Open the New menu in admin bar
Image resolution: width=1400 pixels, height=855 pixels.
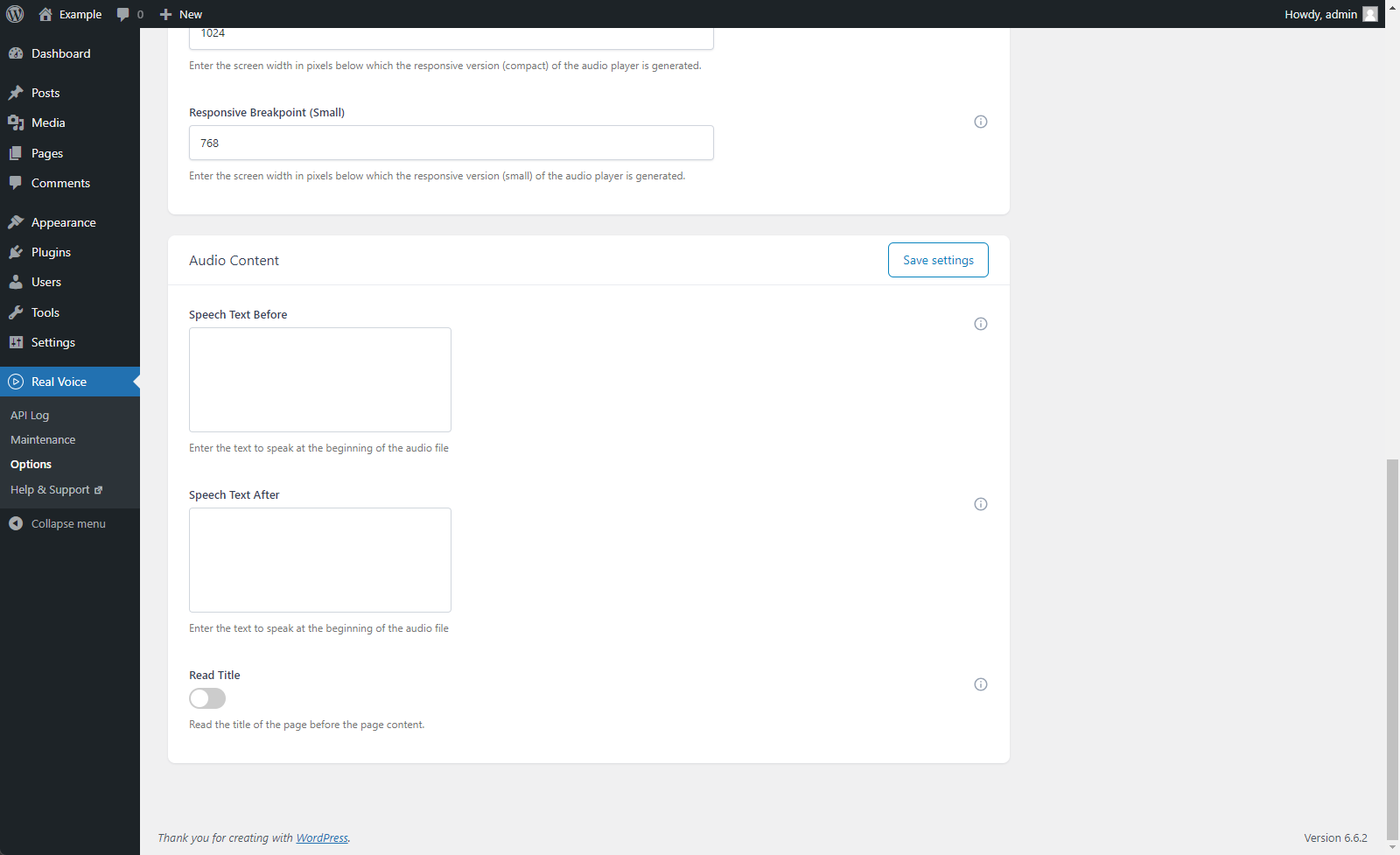click(180, 14)
